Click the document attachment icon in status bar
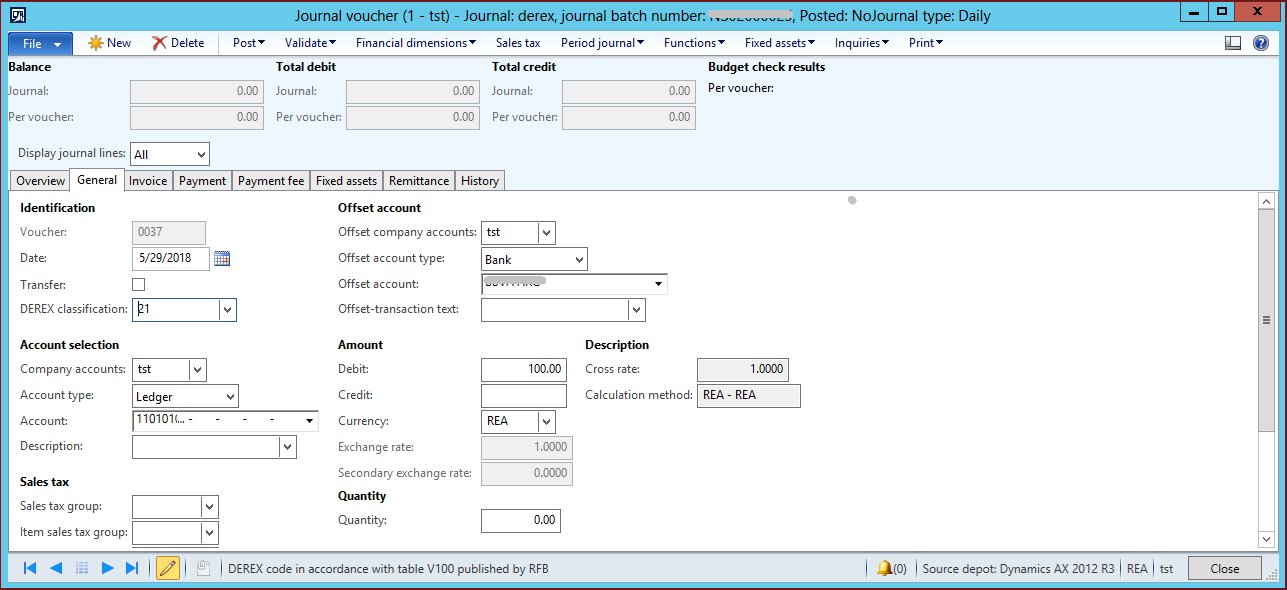 pyautogui.click(x=202, y=568)
